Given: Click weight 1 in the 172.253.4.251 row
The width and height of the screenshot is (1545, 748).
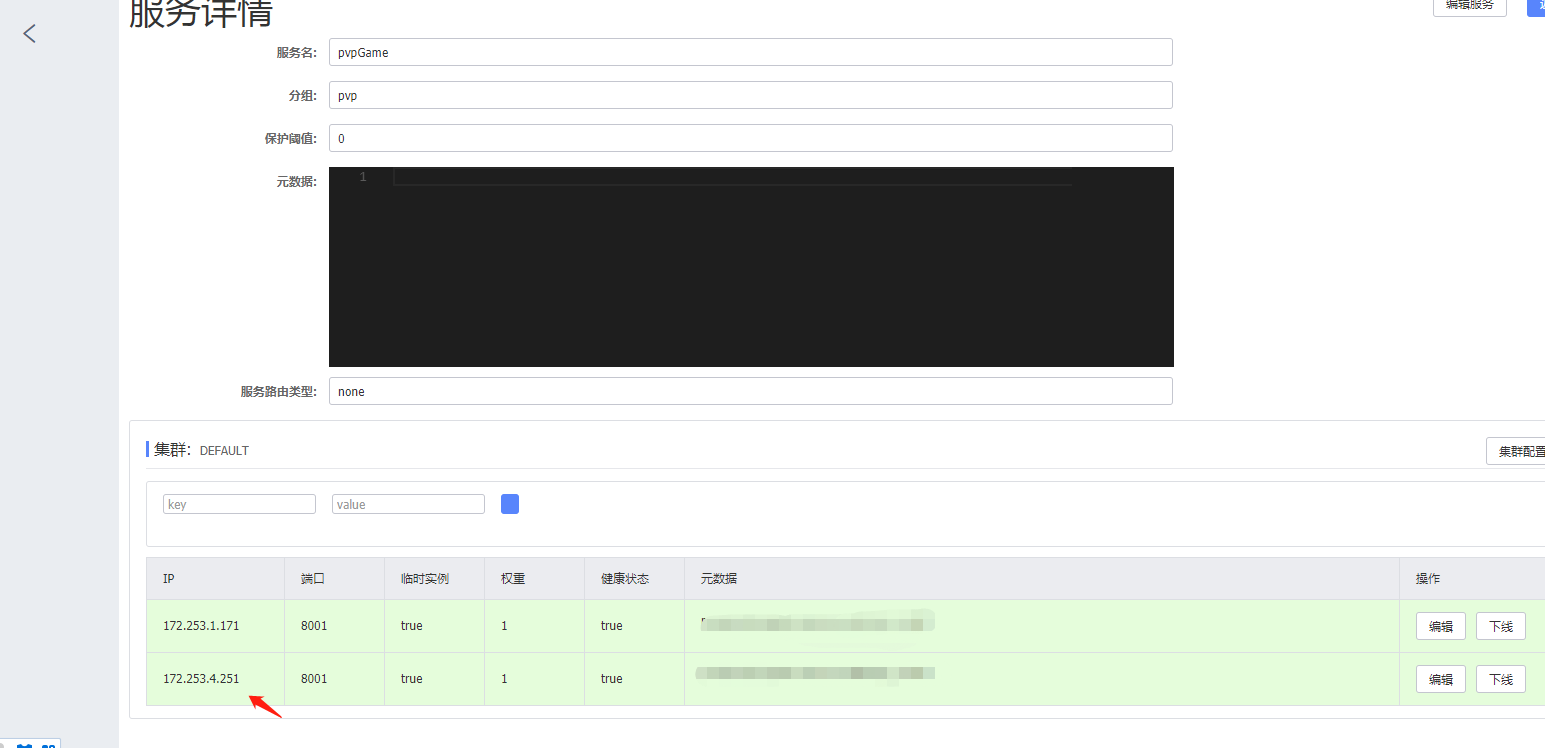Looking at the screenshot, I should click(x=504, y=679).
